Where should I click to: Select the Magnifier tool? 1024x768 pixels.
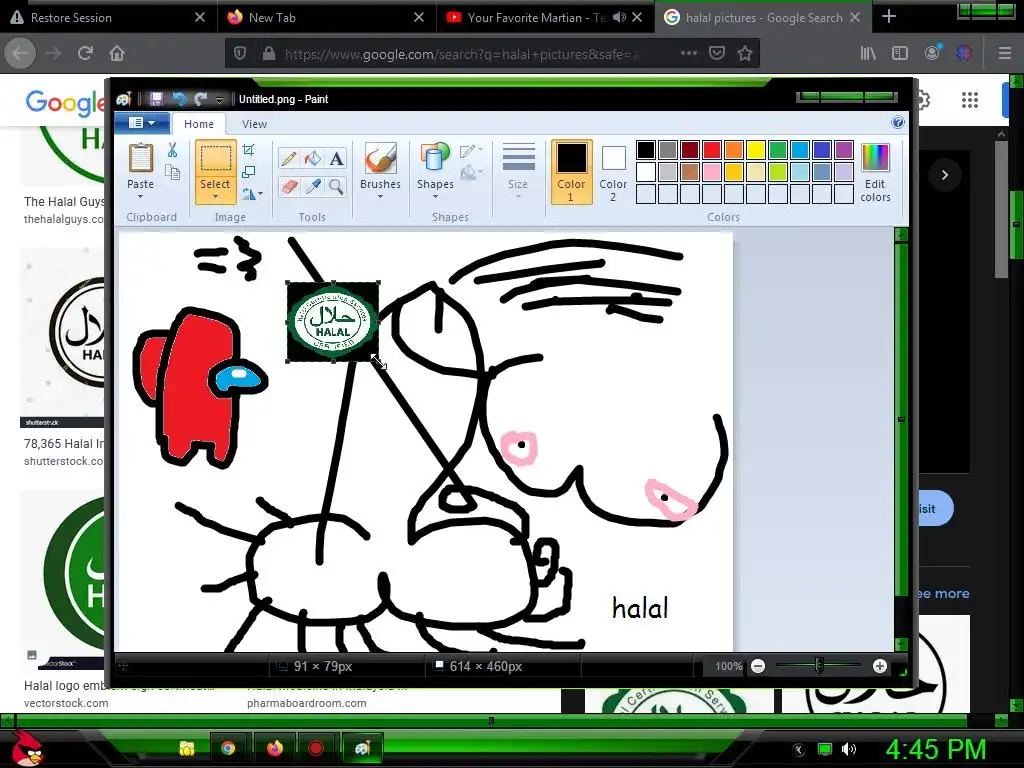point(336,187)
